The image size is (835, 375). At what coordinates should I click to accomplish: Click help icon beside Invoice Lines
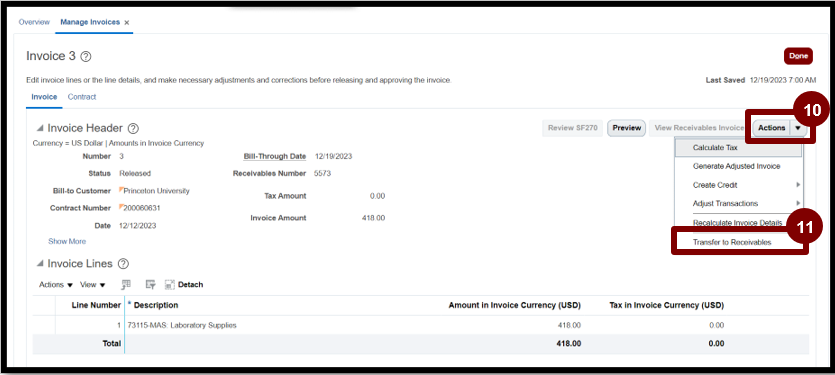point(123,264)
